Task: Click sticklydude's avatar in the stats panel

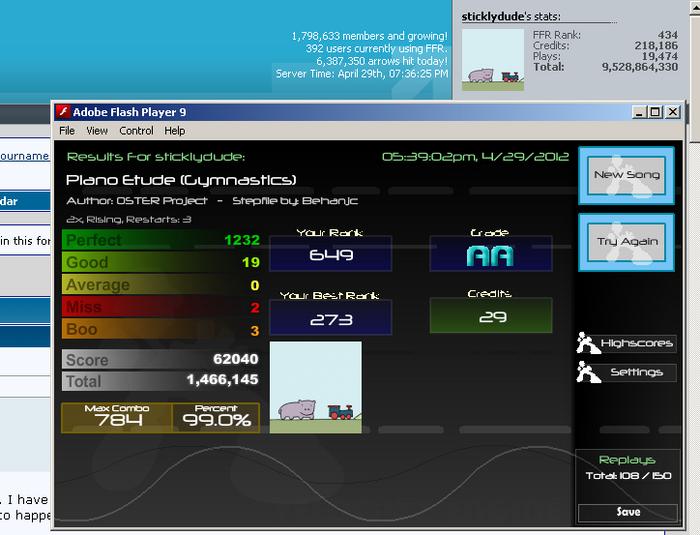Action: (x=493, y=60)
